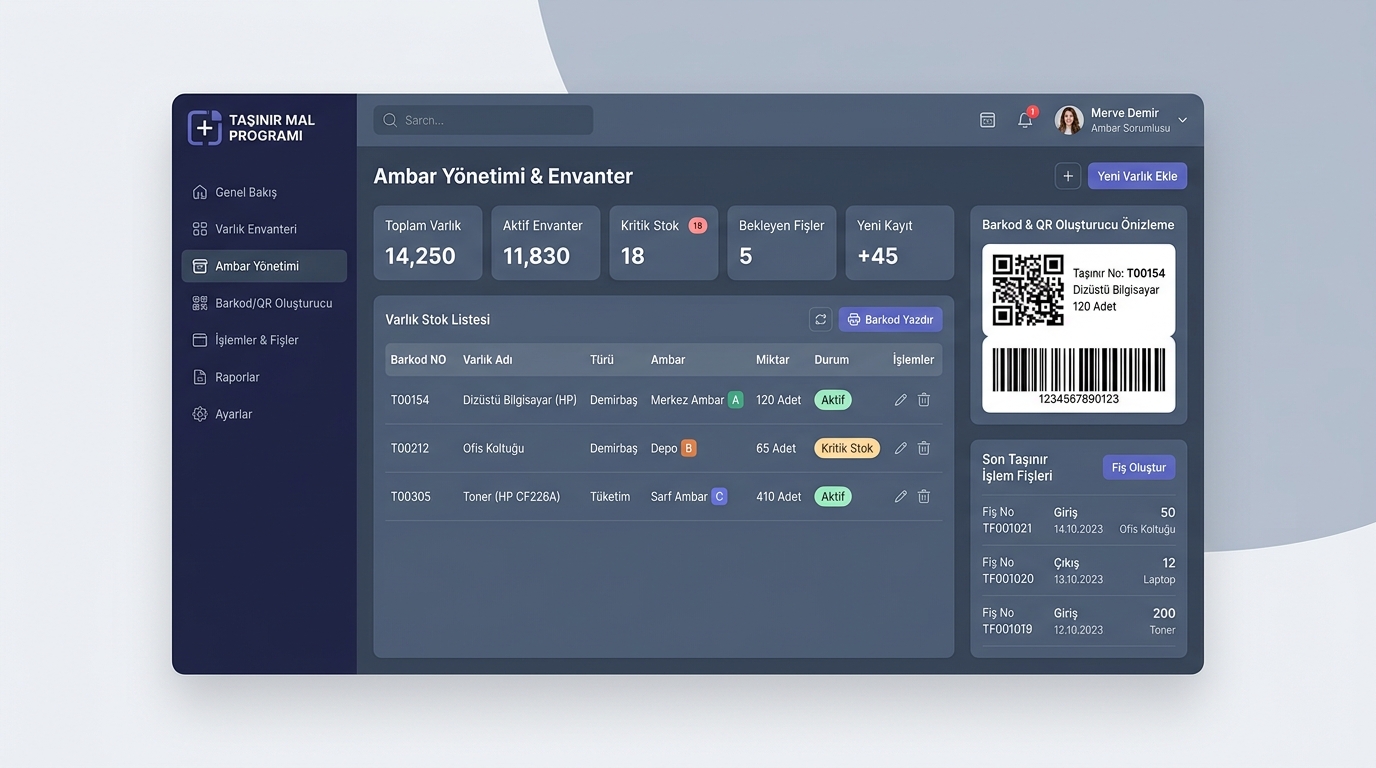Edit the T00212 Ofis Koltuğu entry
Viewport: 1376px width, 768px height.
pyautogui.click(x=900, y=448)
